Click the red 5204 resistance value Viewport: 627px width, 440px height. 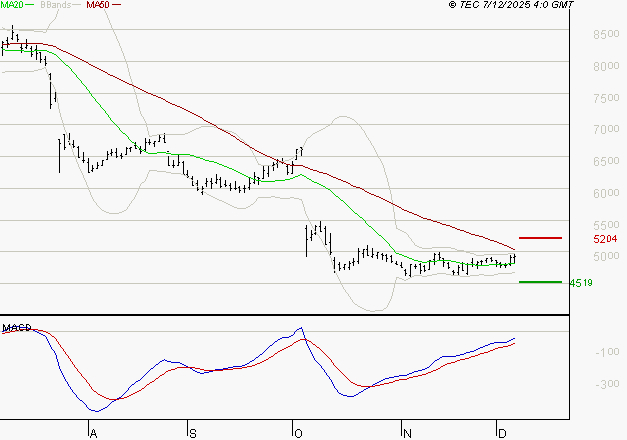coord(605,239)
